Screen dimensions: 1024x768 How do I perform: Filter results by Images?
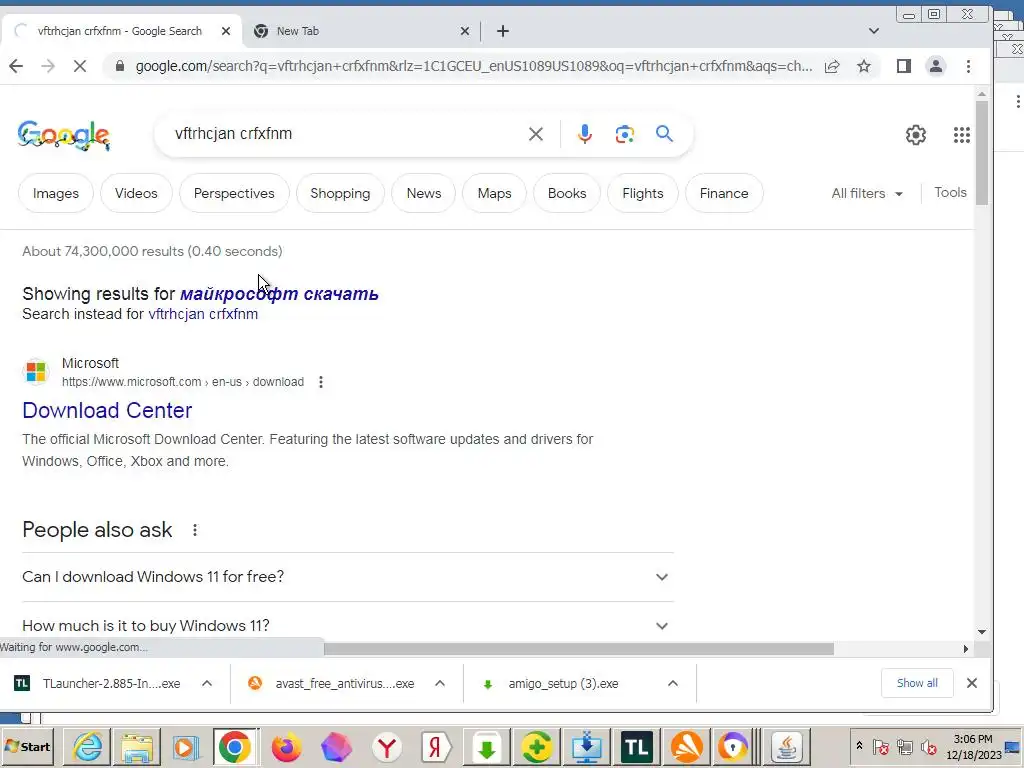[56, 193]
